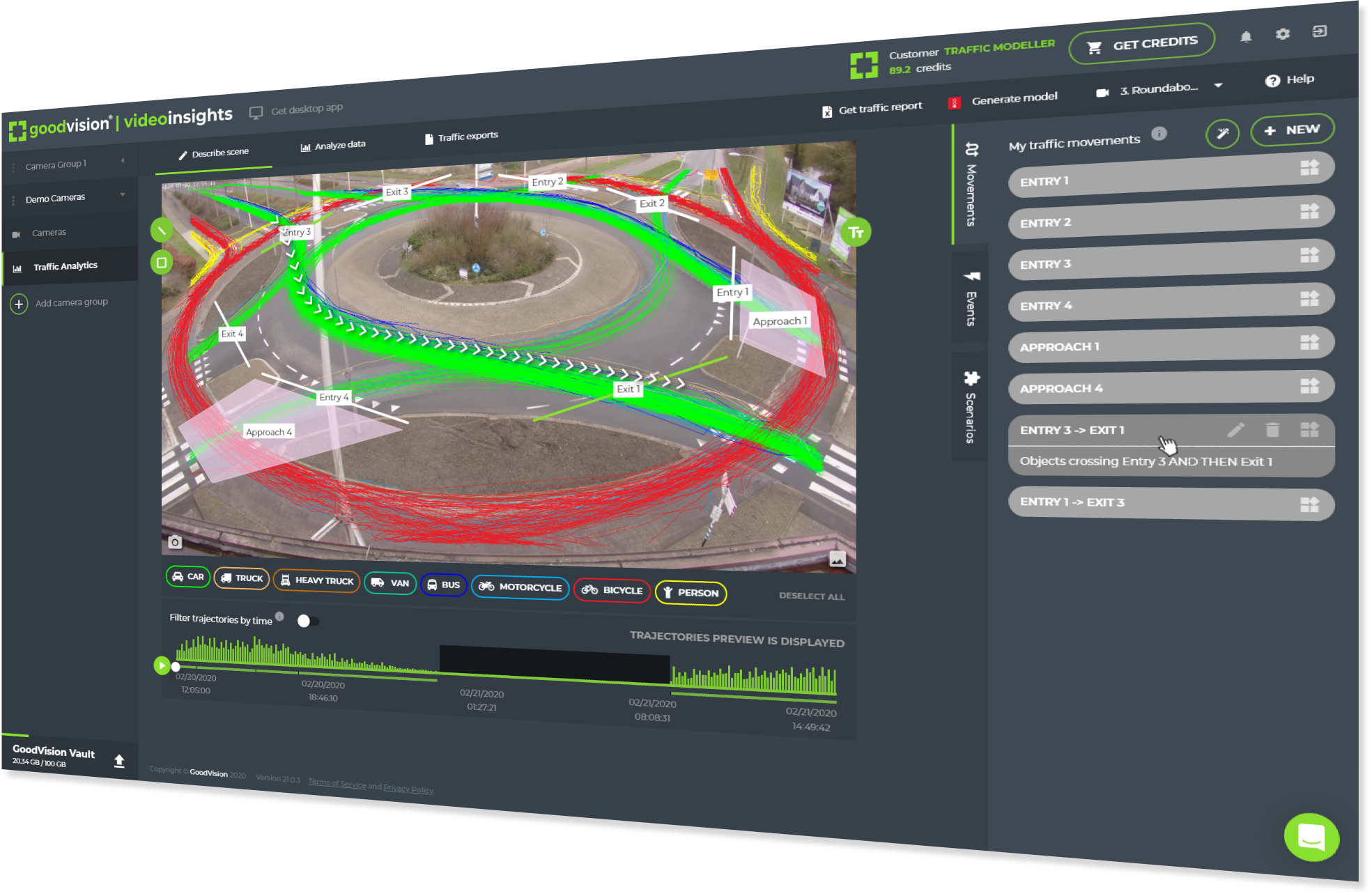The image size is (1372, 896).
Task: Toggle the BICYCLE object filter
Action: [x=612, y=591]
